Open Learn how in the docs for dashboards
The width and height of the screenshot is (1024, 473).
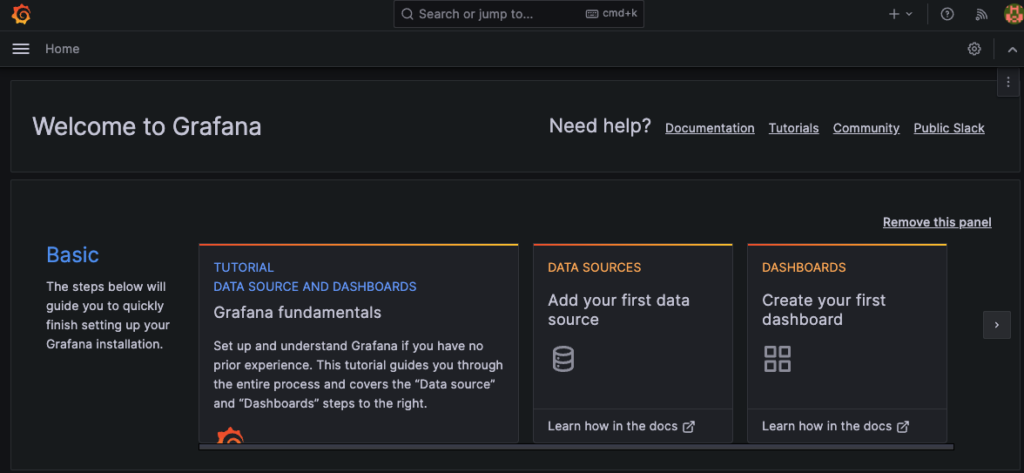click(x=835, y=427)
